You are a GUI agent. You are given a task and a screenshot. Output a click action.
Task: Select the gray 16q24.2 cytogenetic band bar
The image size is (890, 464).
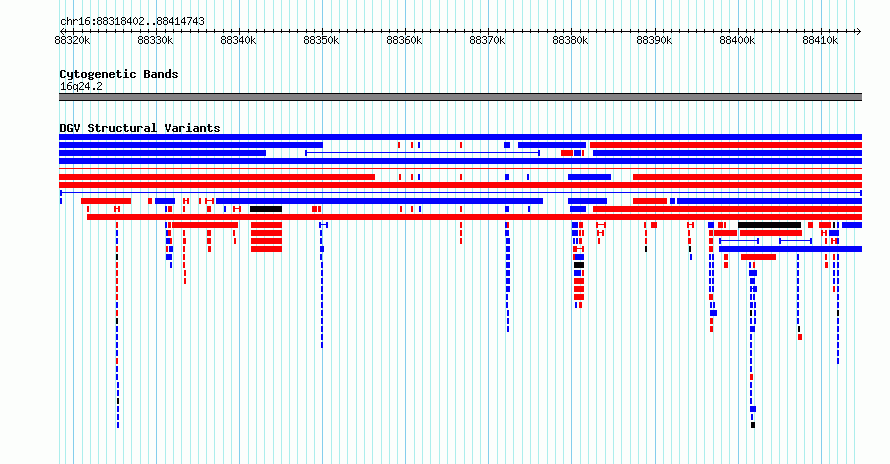[x=460, y=97]
